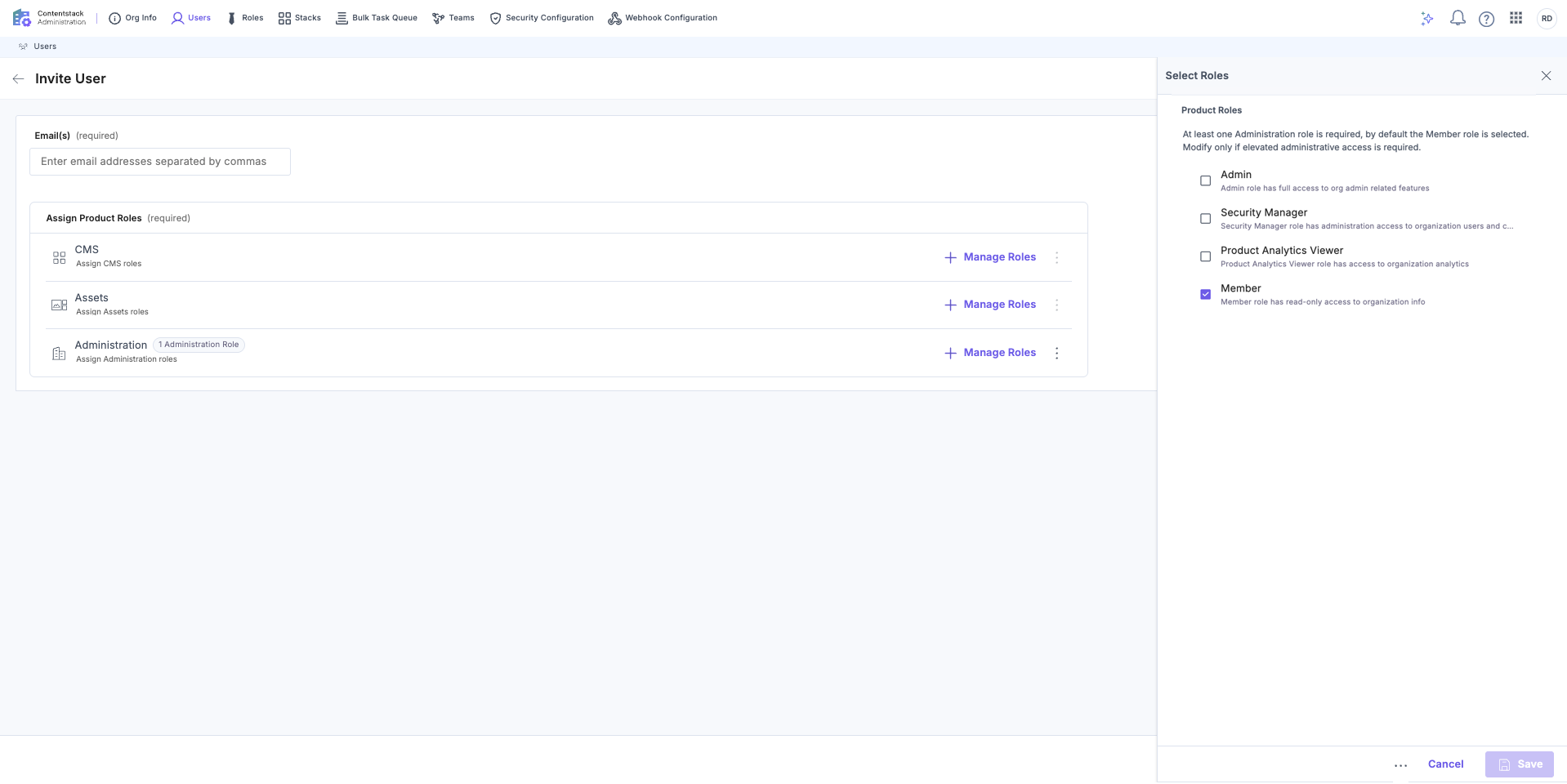Click the Product Analytics Viewer description

[x=1344, y=265]
